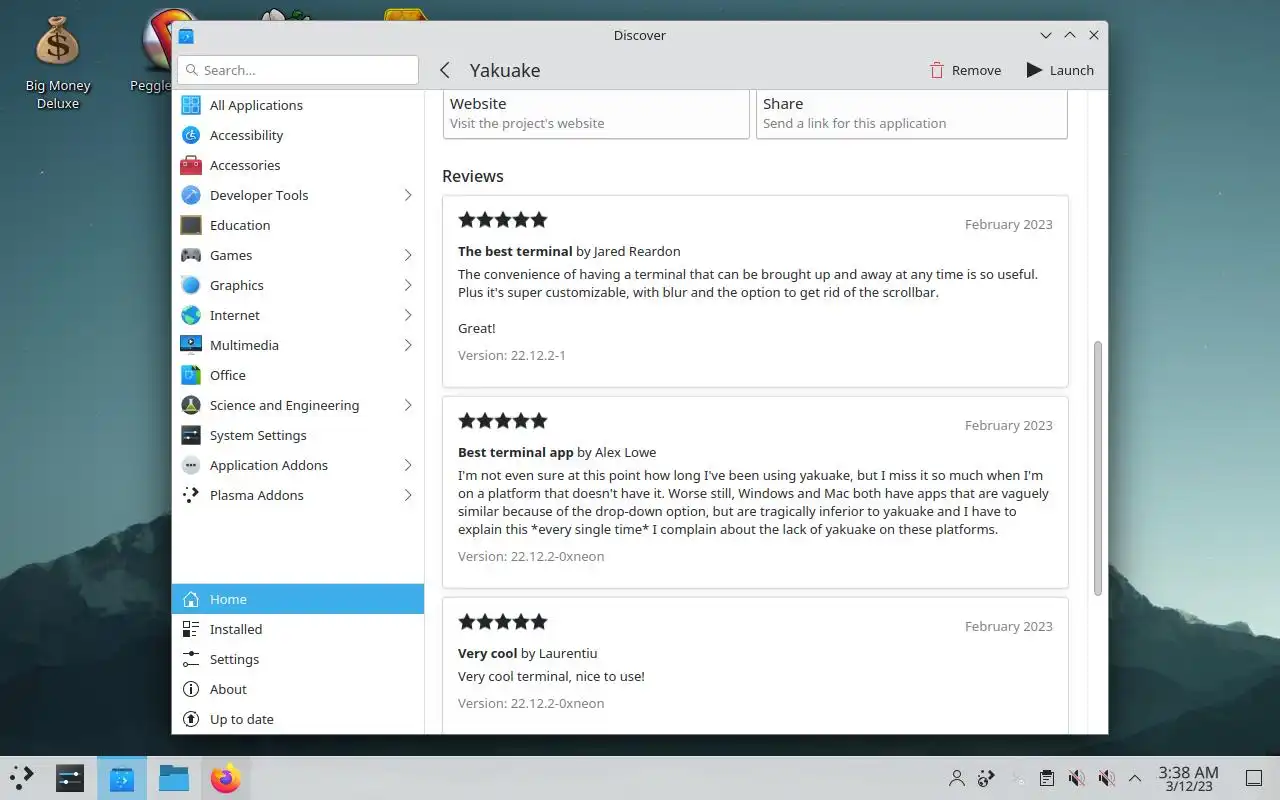The image size is (1280, 800).
Task: Click the clock showing 3:38 AM
Action: tap(1188, 778)
